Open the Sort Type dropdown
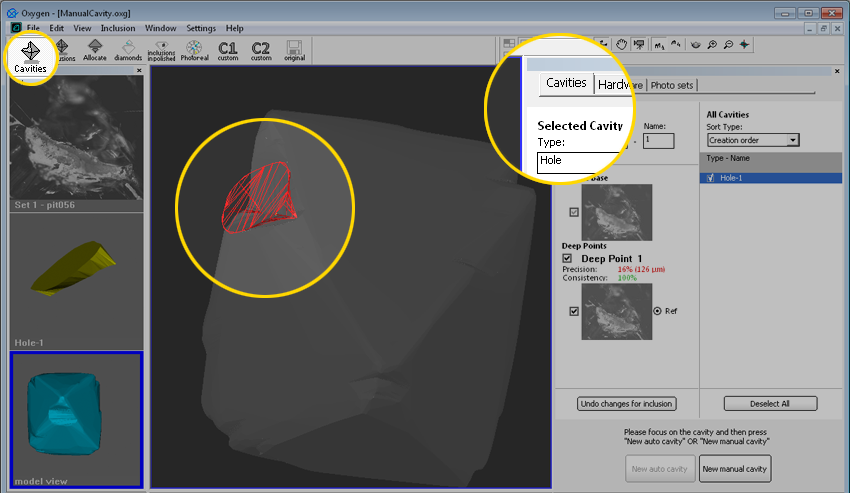The height and width of the screenshot is (493, 850). (752, 140)
